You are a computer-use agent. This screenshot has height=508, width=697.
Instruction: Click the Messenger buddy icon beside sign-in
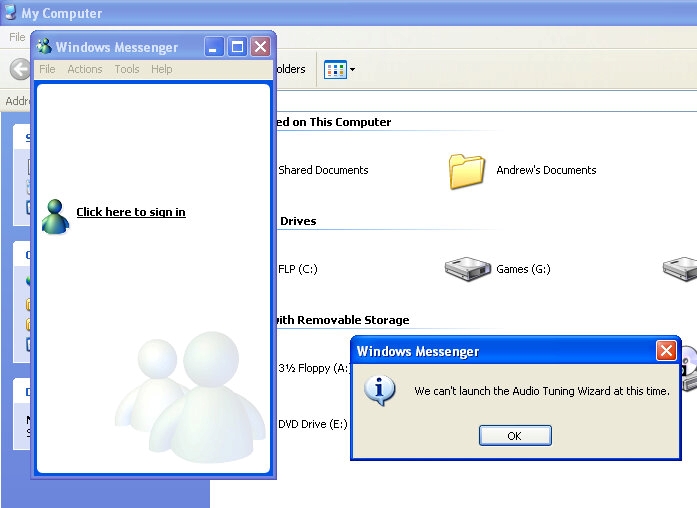tap(55, 215)
